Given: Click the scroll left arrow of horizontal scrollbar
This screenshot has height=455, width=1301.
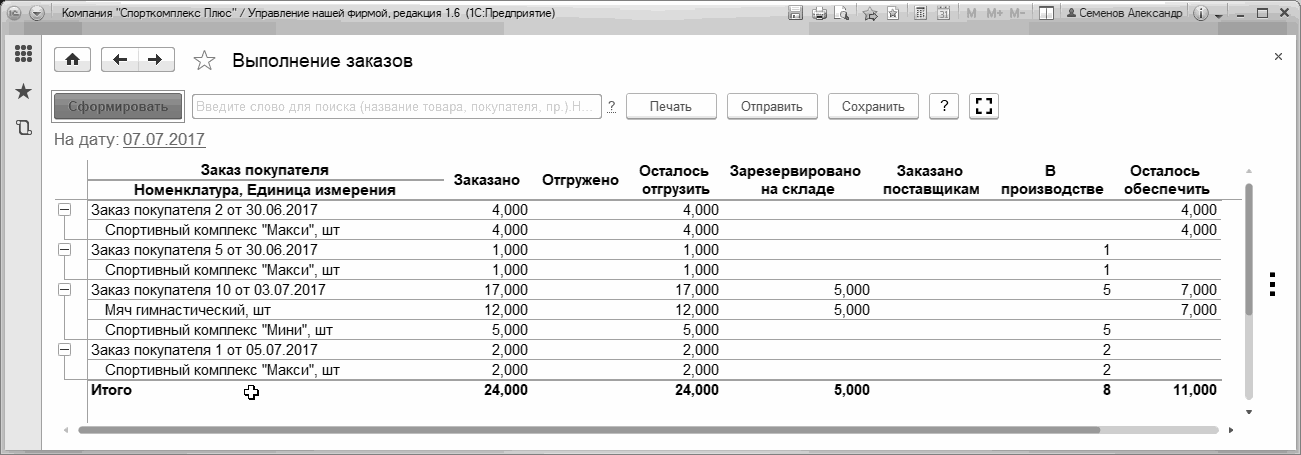Looking at the screenshot, I should click(x=66, y=431).
